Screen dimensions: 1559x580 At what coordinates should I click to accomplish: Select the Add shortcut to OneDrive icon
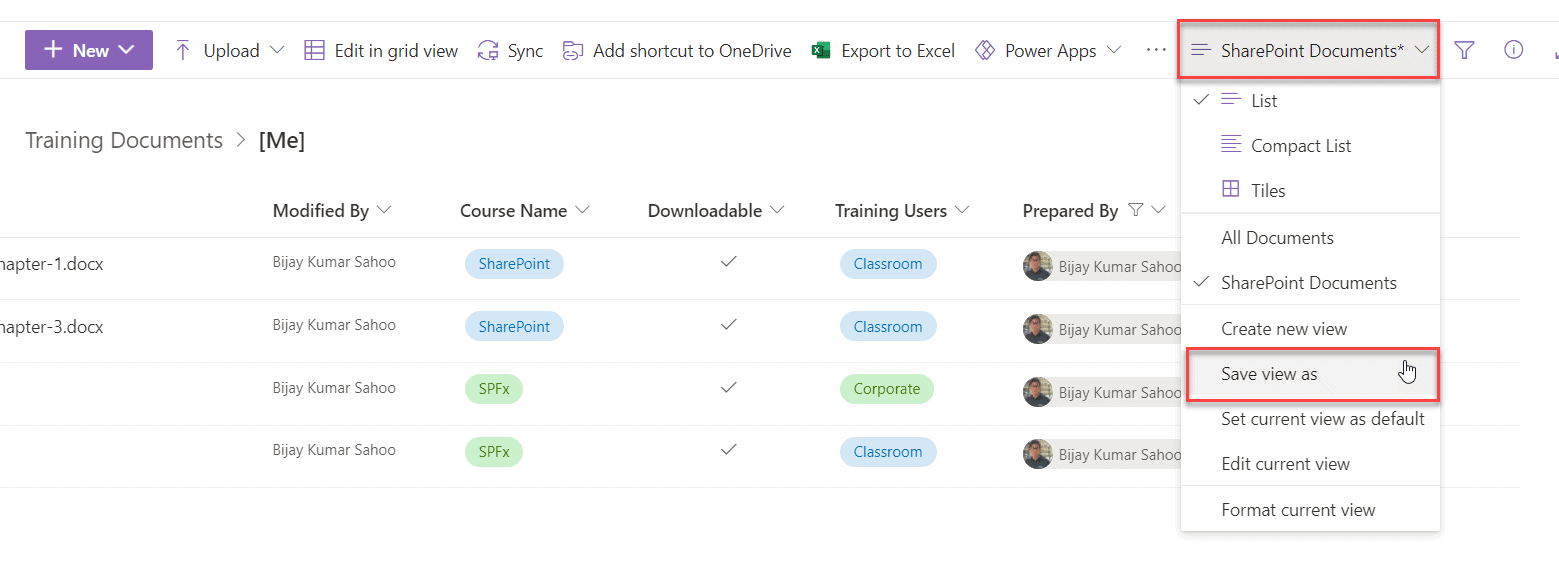point(573,49)
